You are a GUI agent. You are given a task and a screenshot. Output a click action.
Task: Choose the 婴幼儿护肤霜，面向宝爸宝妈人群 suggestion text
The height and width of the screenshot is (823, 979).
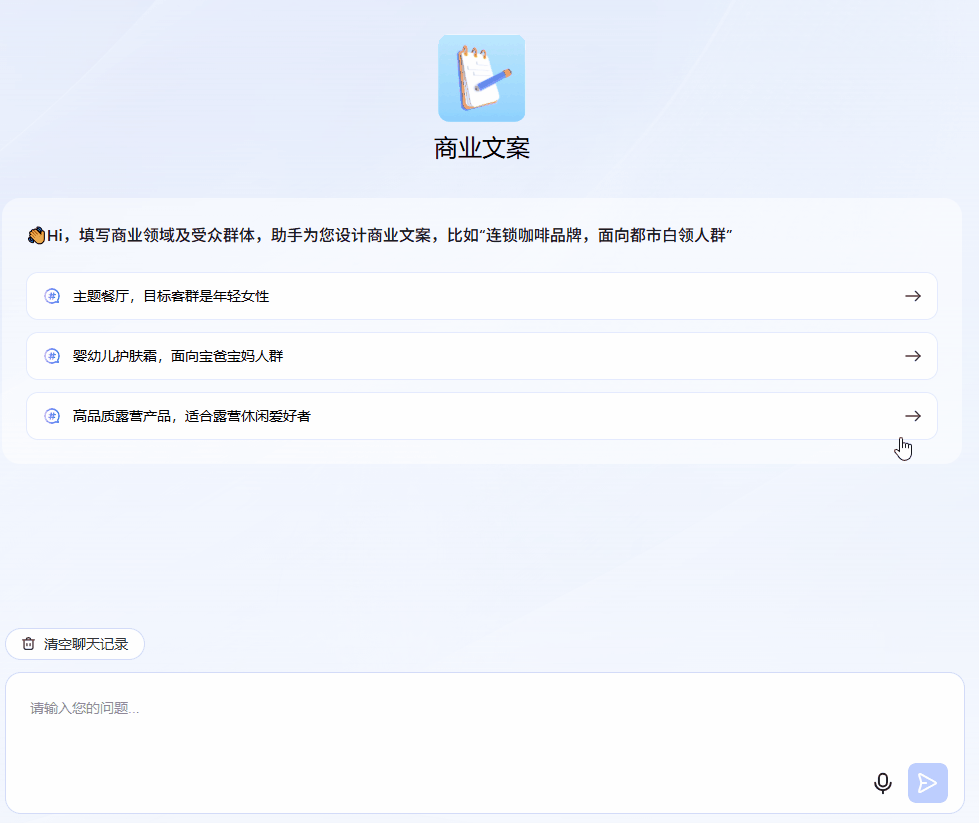tap(178, 356)
